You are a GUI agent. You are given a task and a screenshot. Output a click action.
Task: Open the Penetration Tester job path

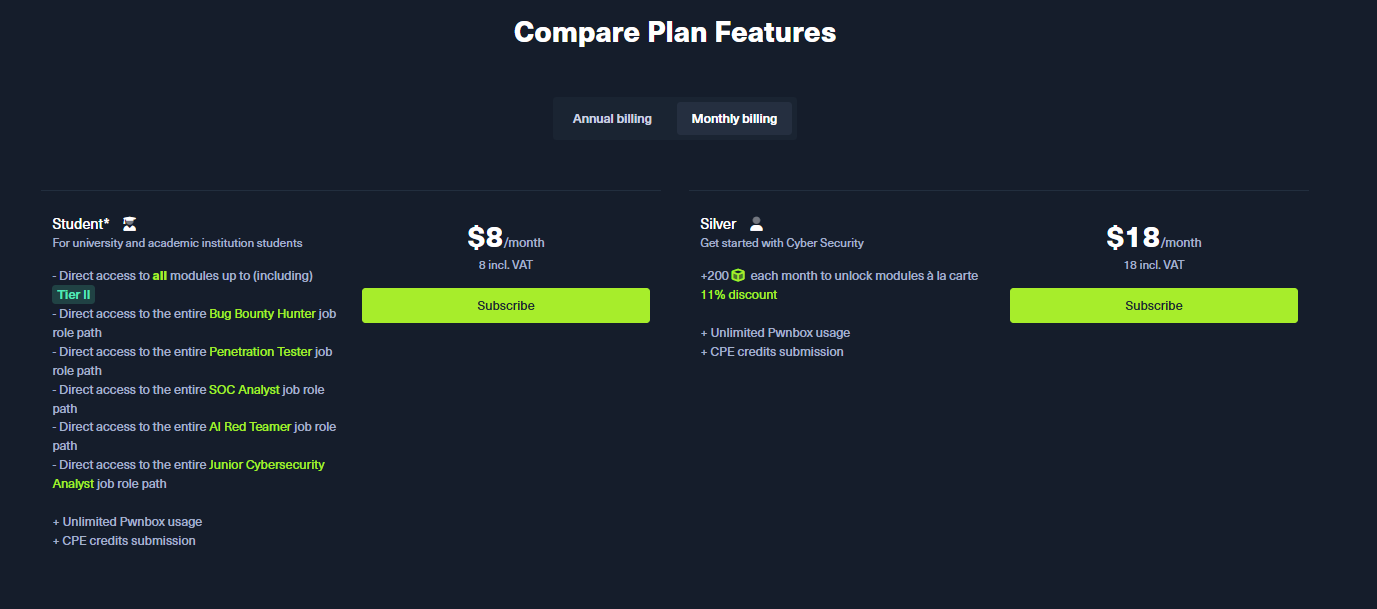pos(260,352)
